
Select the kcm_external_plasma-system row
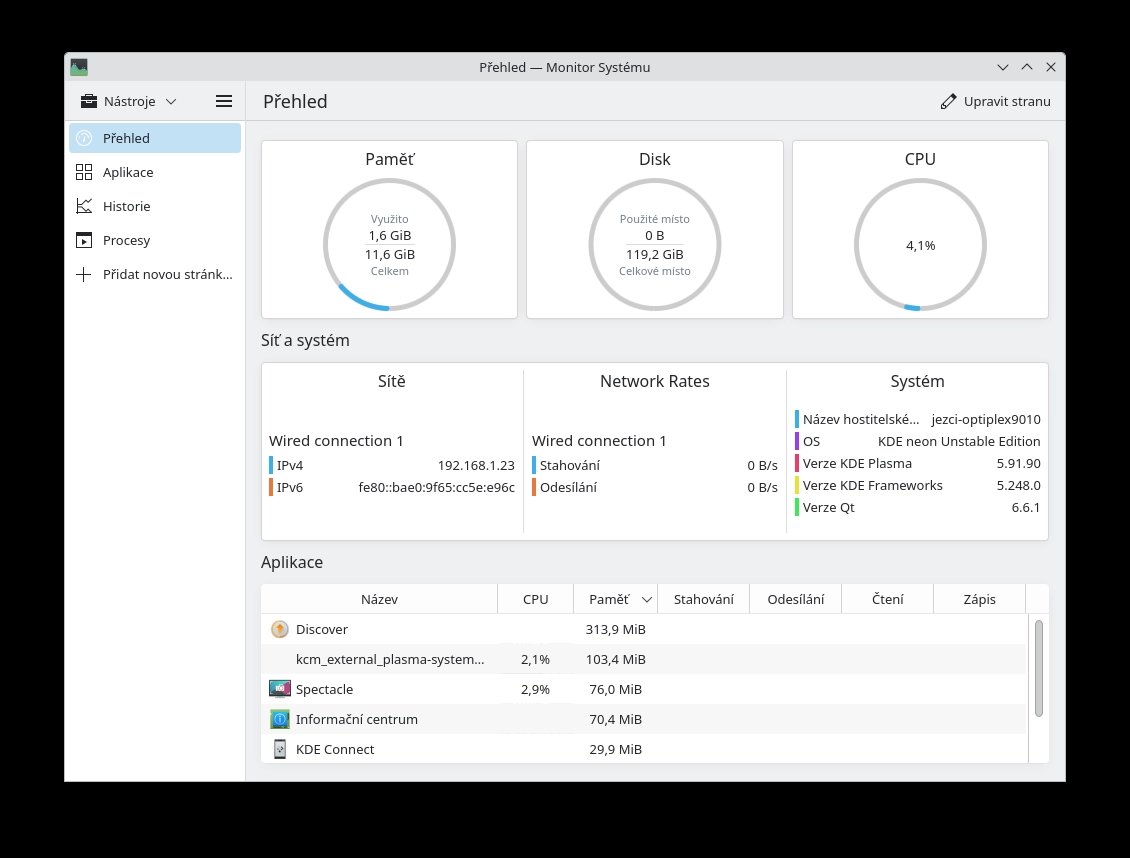tap(644, 659)
